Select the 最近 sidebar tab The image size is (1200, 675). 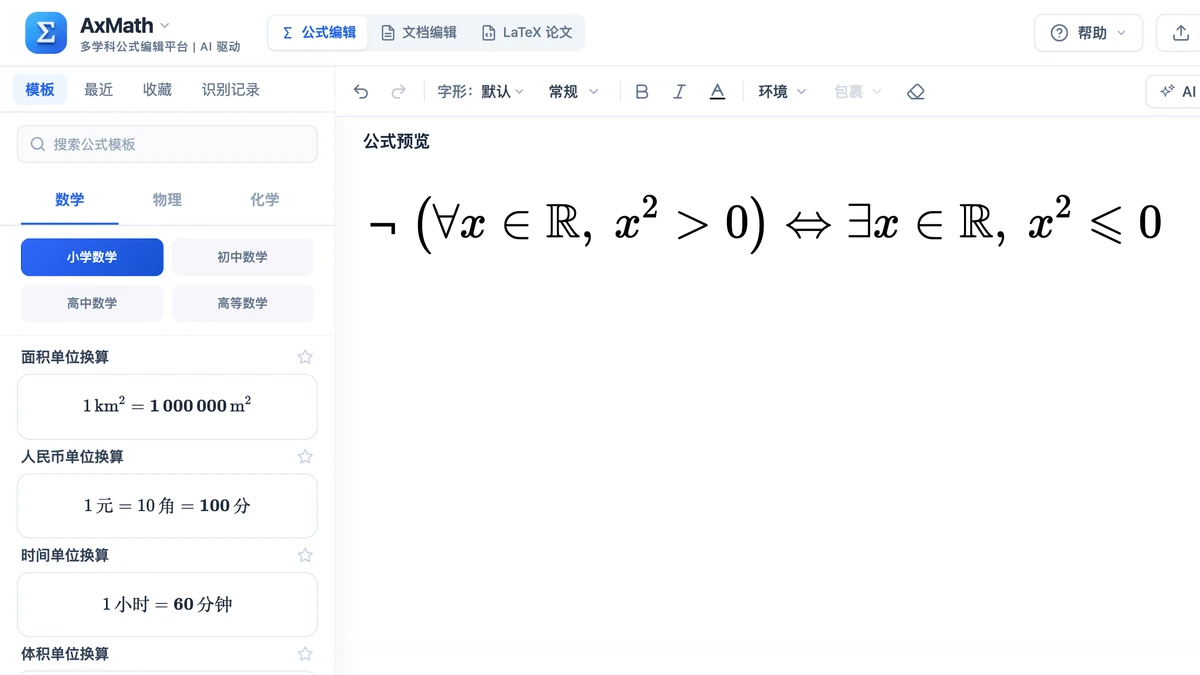click(x=99, y=89)
